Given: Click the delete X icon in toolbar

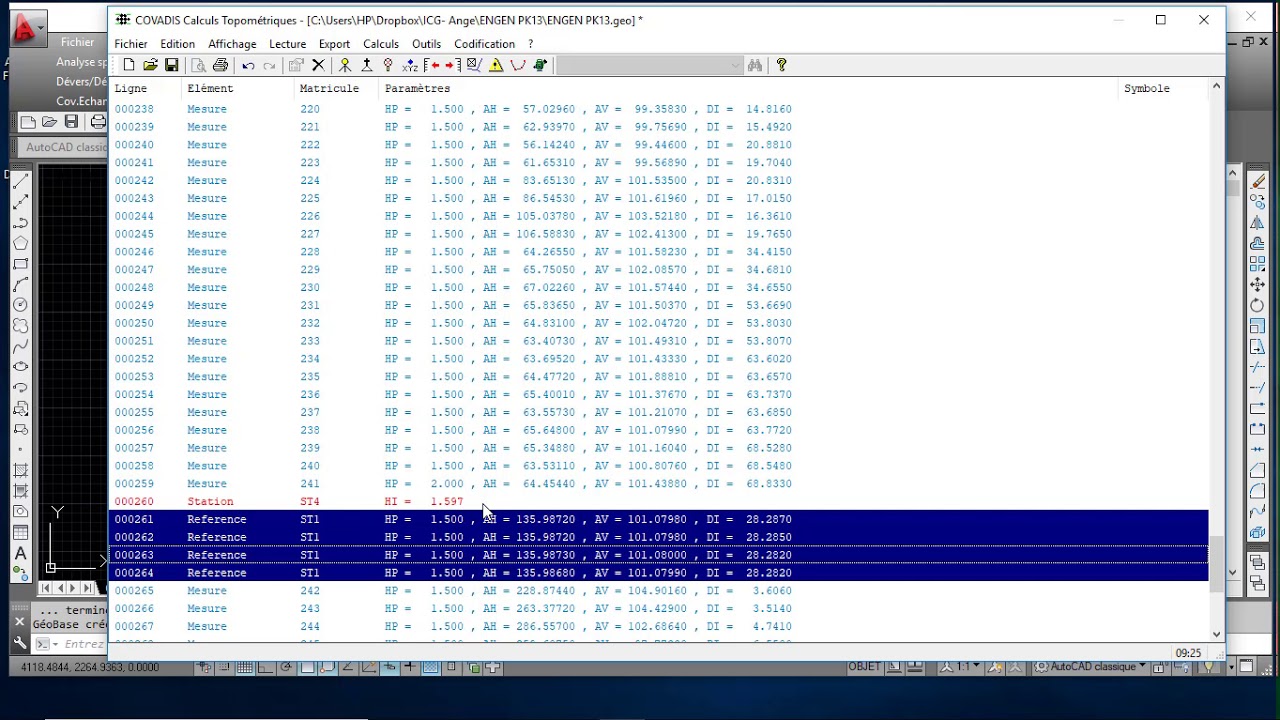Looking at the screenshot, I should [x=318, y=65].
